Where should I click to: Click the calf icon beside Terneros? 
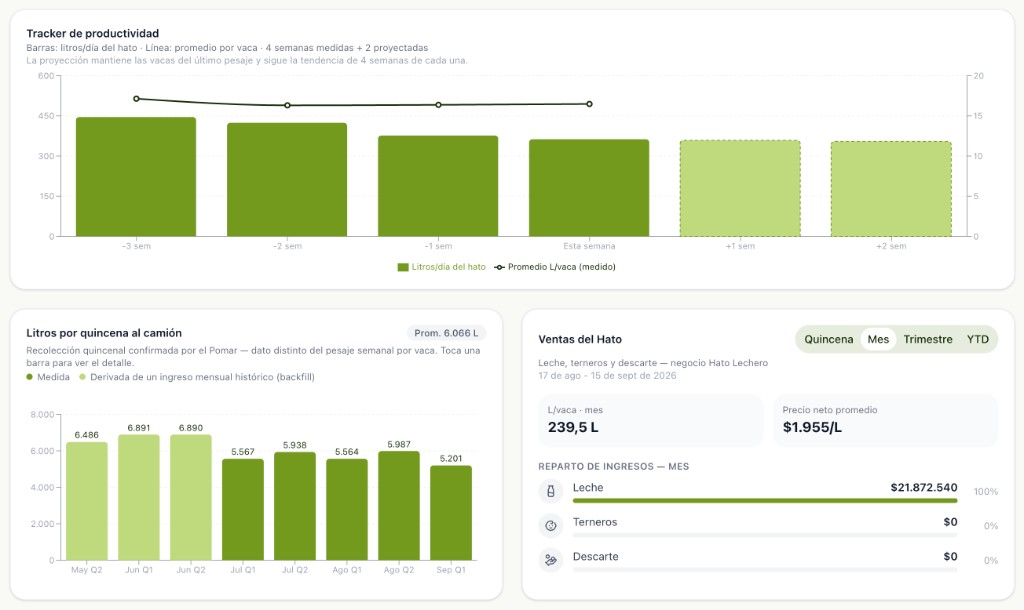(551, 525)
